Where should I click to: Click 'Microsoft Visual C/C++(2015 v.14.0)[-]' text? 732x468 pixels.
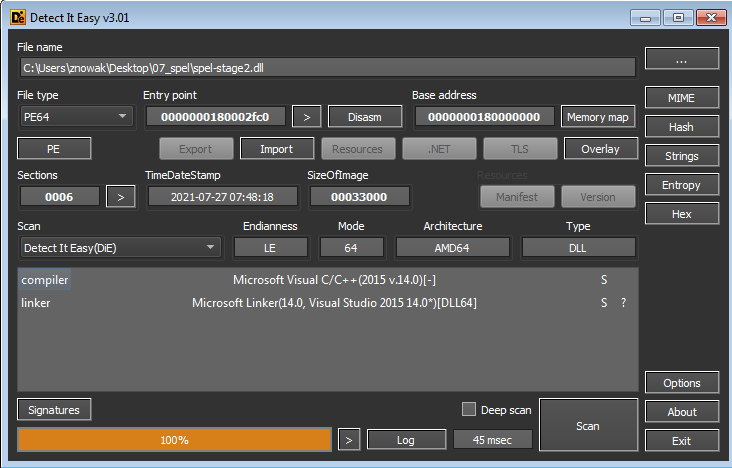(334, 280)
